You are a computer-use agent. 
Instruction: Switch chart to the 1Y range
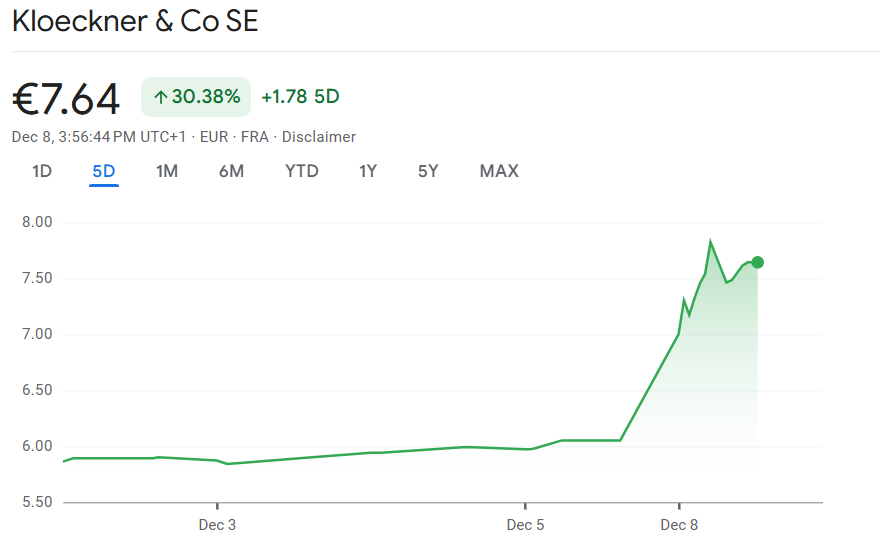[368, 171]
